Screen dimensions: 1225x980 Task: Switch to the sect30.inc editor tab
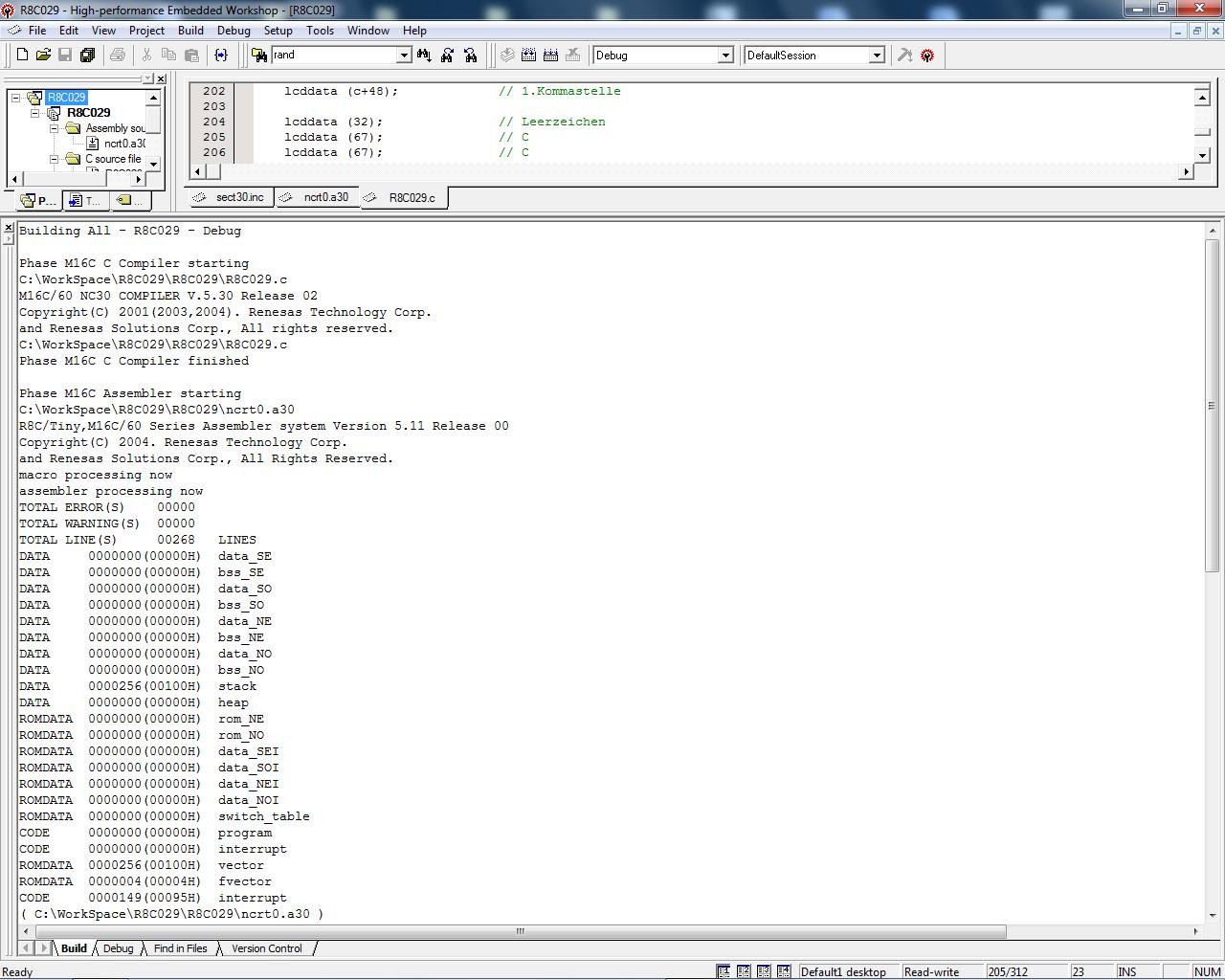(230, 197)
